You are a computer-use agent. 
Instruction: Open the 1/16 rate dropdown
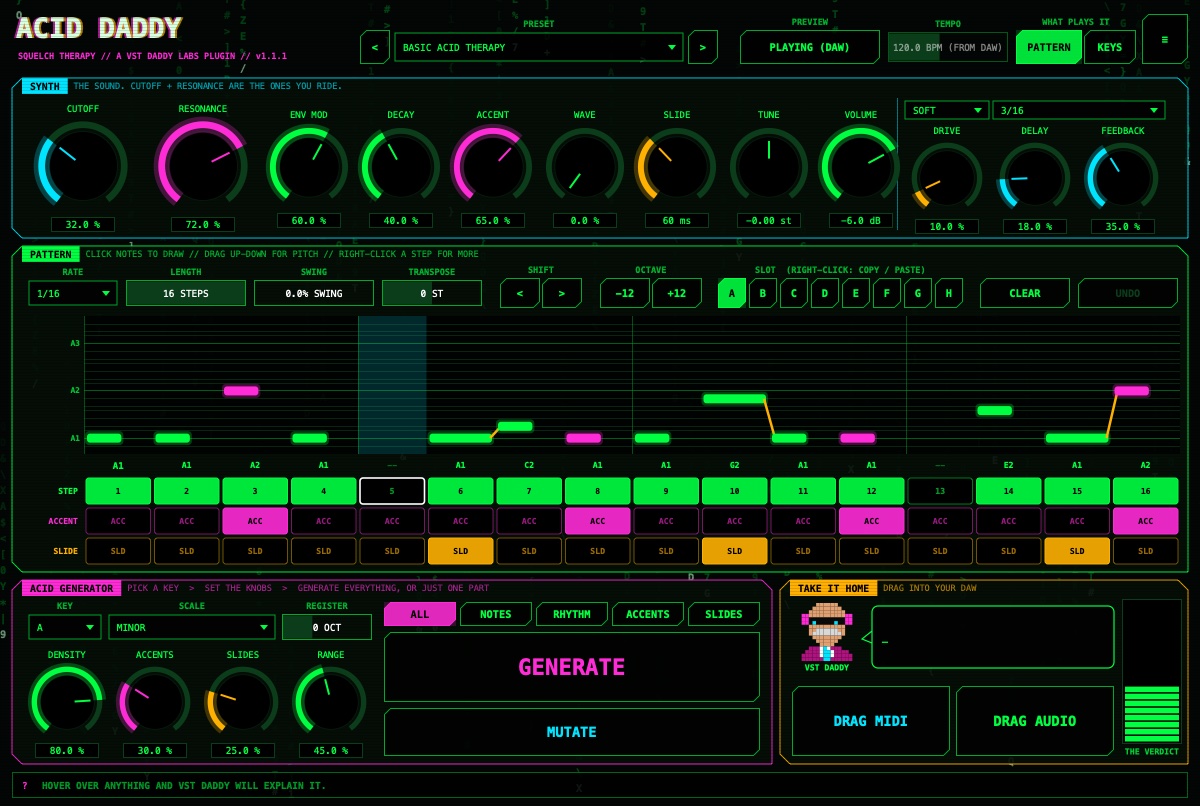(73, 293)
